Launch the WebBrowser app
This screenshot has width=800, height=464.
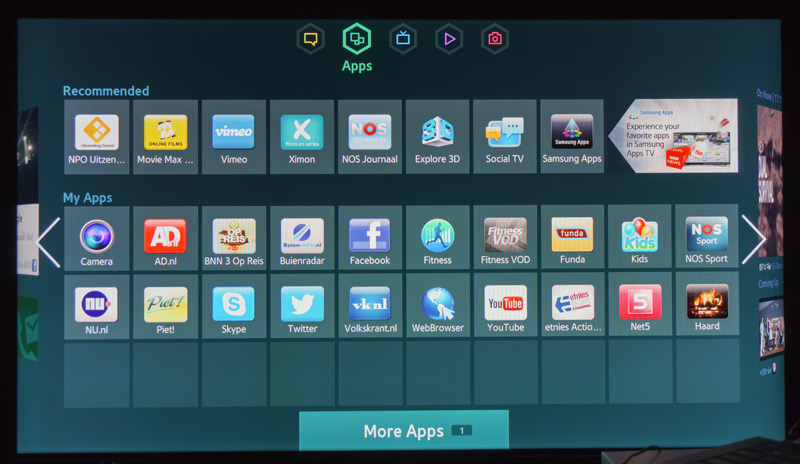point(438,305)
